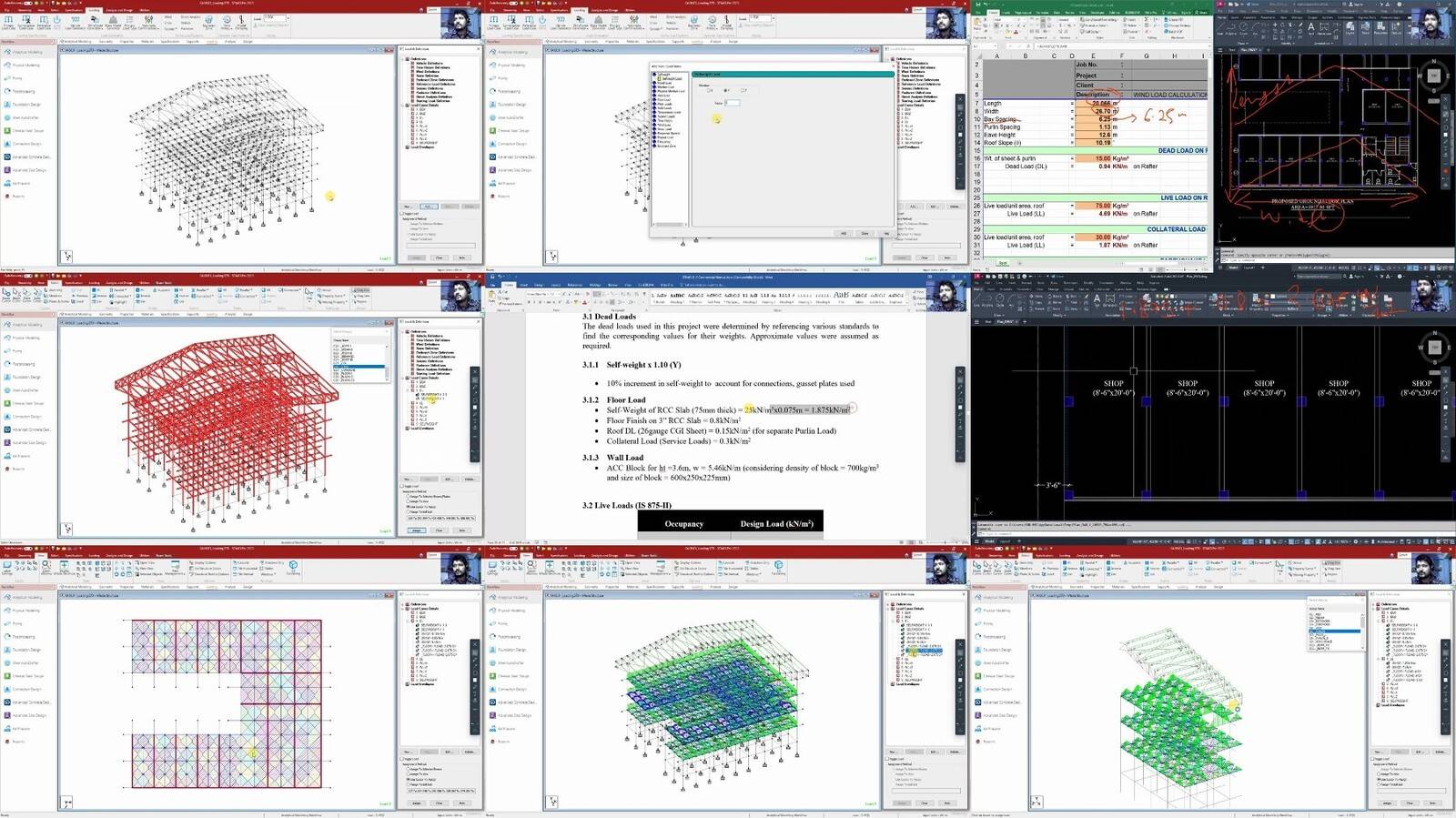1456x818 pixels.
Task: Open the AutoCAD application menu in floor-plan window
Action: 1220,5
